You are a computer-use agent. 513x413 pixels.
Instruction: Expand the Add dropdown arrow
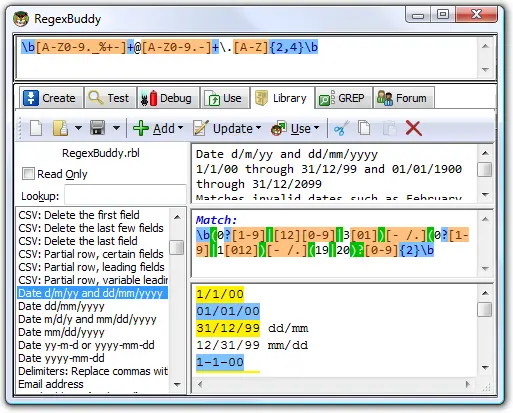pos(180,128)
